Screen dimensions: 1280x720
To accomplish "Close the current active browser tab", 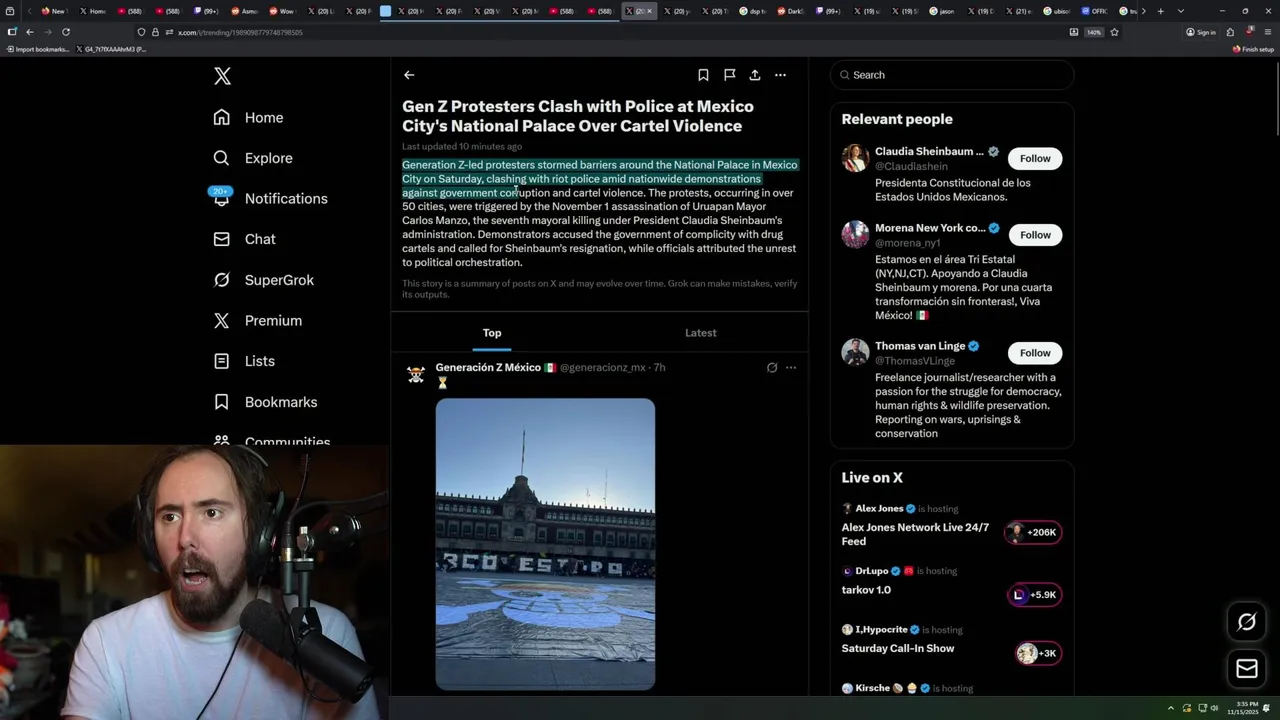I will (649, 11).
